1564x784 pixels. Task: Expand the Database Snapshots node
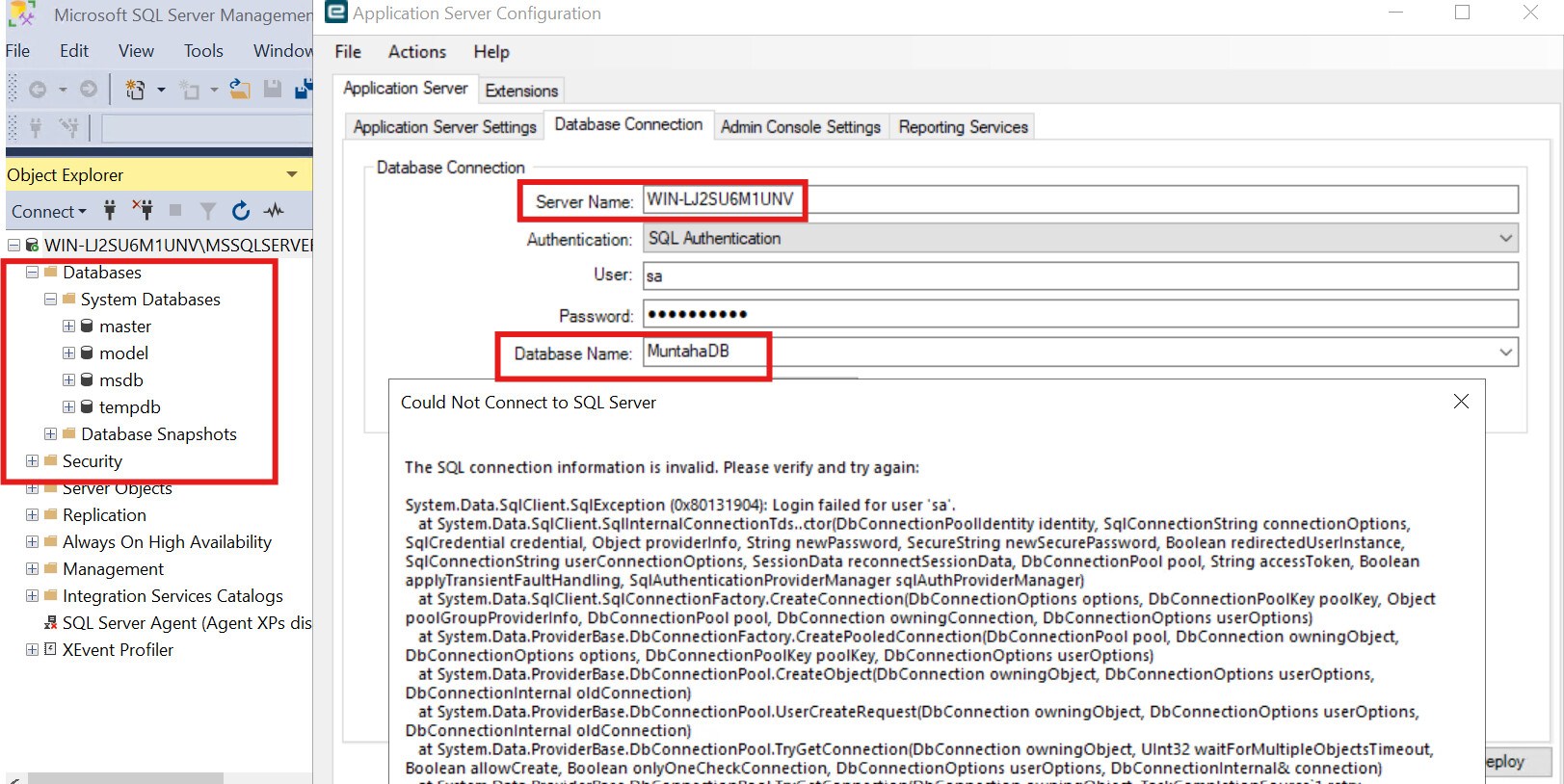click(50, 434)
